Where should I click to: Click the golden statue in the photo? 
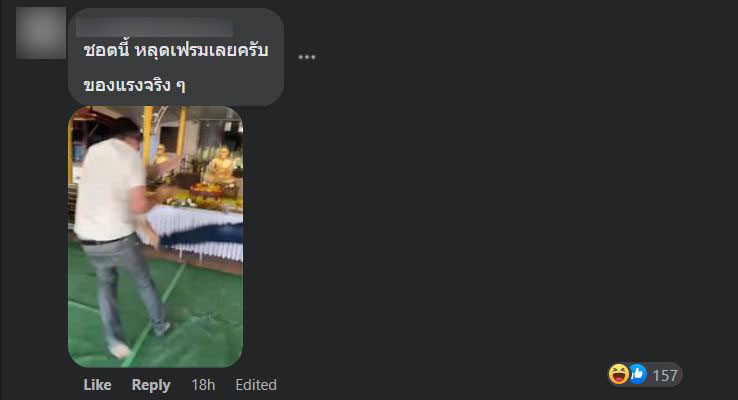220,166
